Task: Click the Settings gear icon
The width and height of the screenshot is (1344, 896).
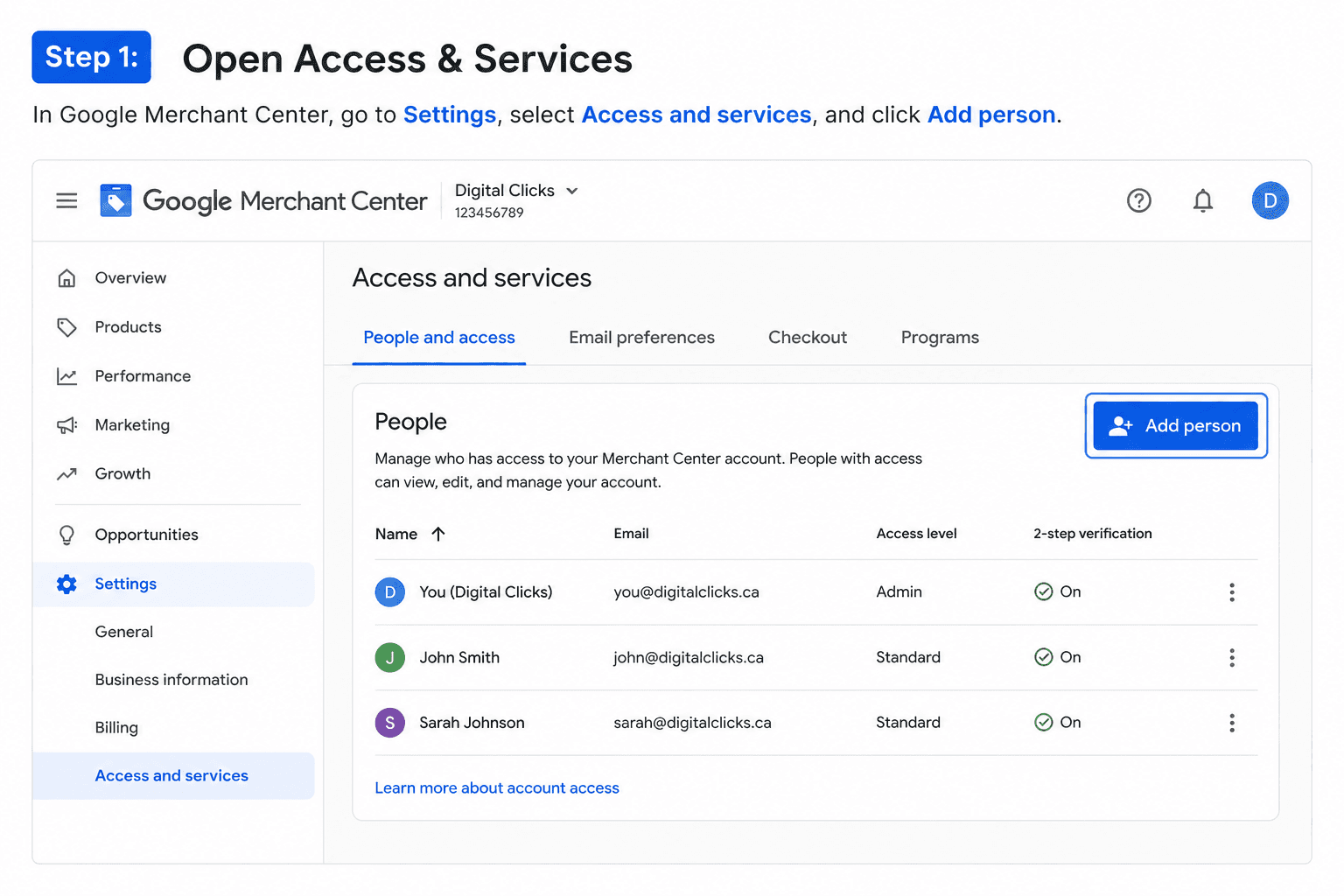Action: point(66,584)
